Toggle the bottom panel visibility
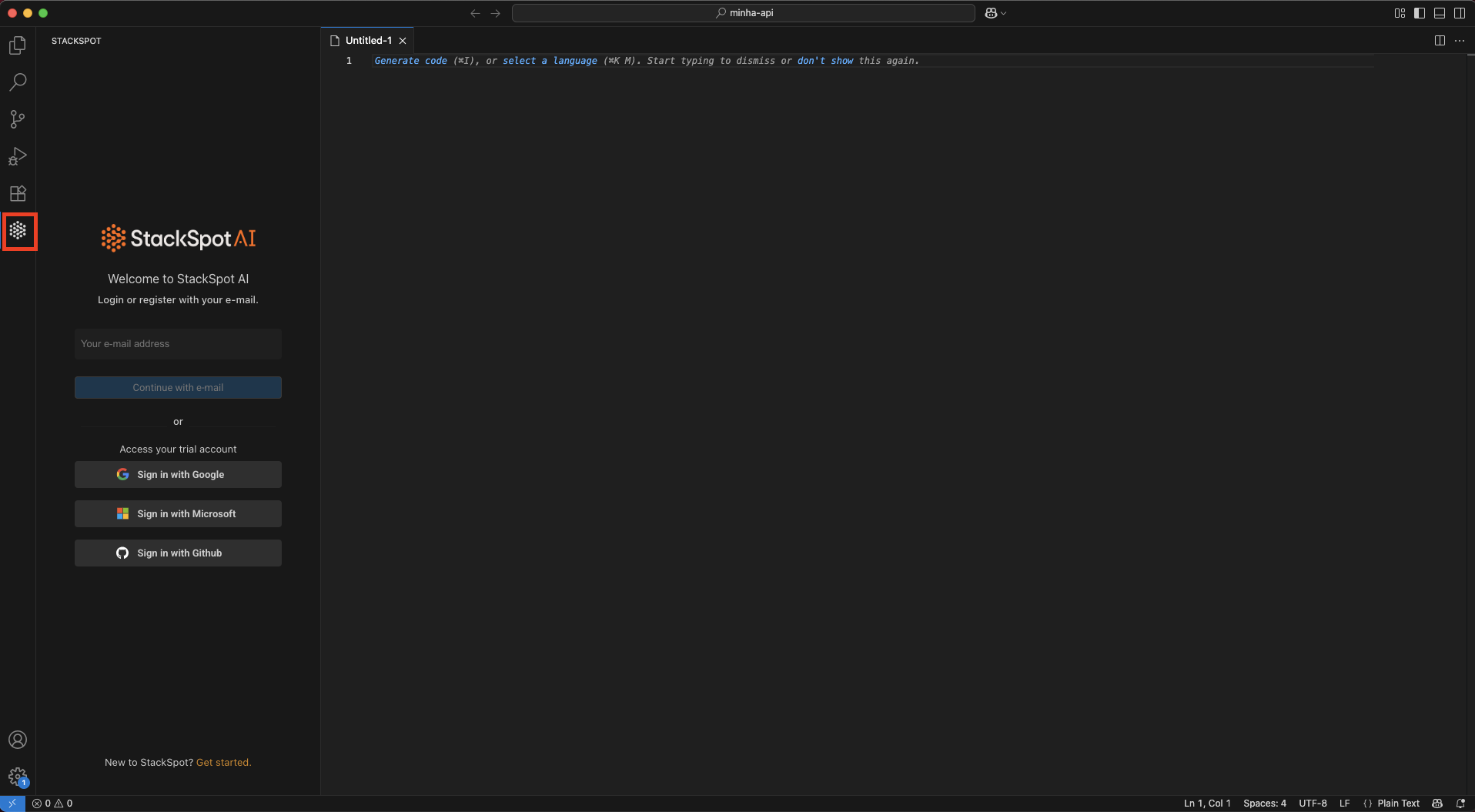 point(1439,12)
